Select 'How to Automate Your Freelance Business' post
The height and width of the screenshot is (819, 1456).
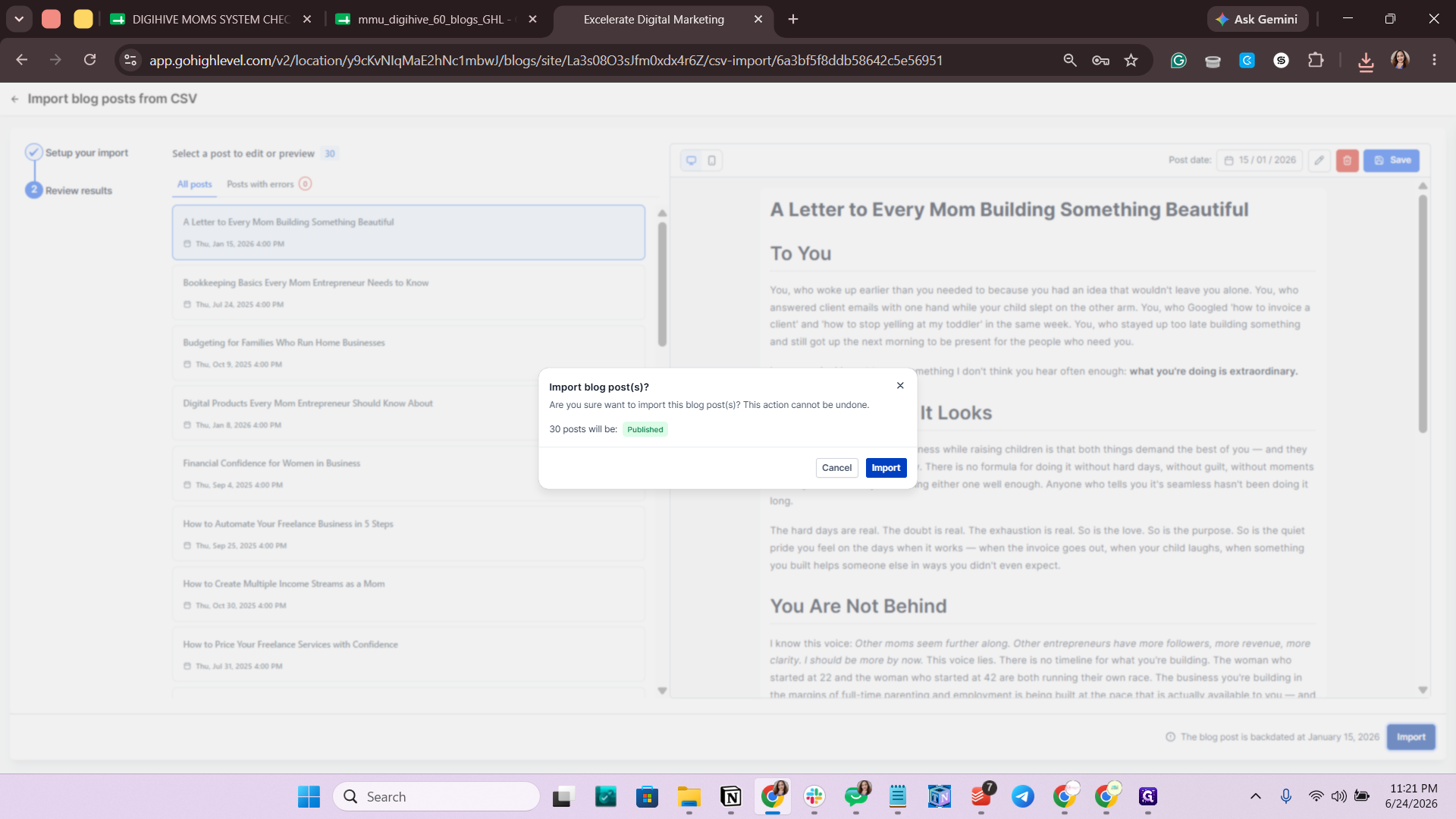(x=409, y=534)
